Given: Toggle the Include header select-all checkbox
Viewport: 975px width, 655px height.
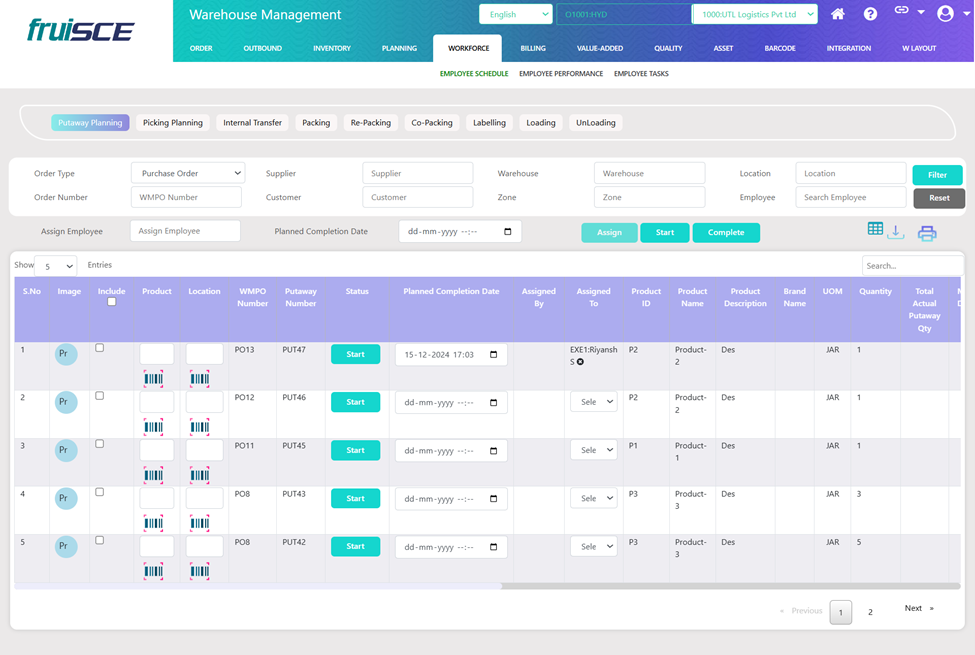Looking at the screenshot, I should 112,302.
